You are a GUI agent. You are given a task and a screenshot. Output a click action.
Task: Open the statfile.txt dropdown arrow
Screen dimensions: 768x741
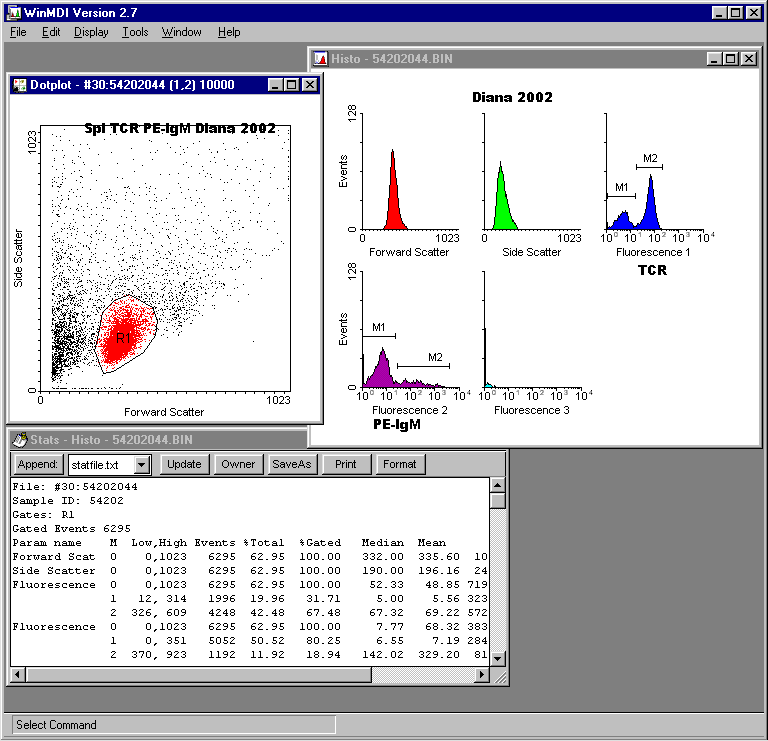[141, 464]
